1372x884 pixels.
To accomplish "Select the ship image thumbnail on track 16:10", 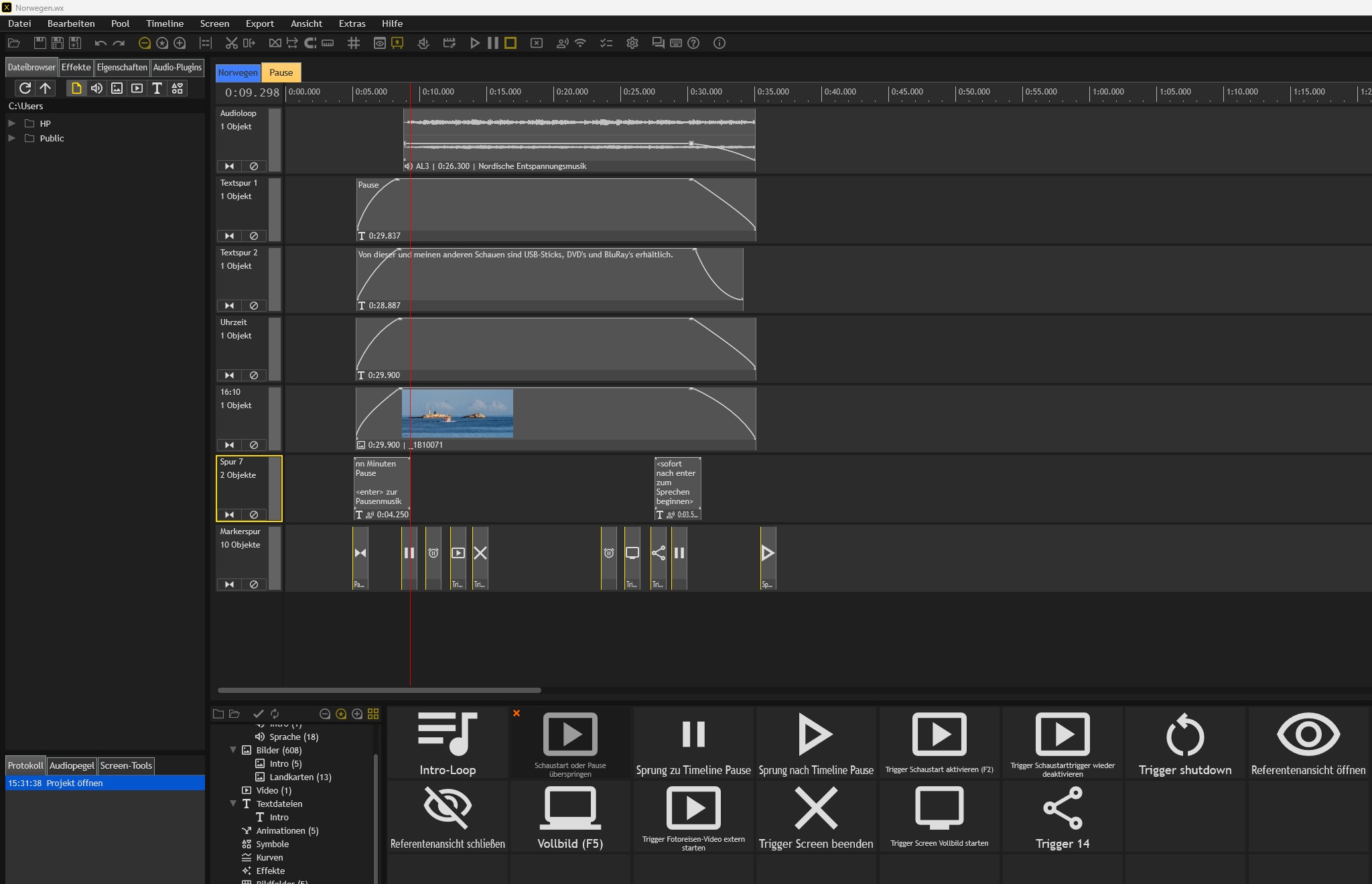I will pyautogui.click(x=458, y=414).
